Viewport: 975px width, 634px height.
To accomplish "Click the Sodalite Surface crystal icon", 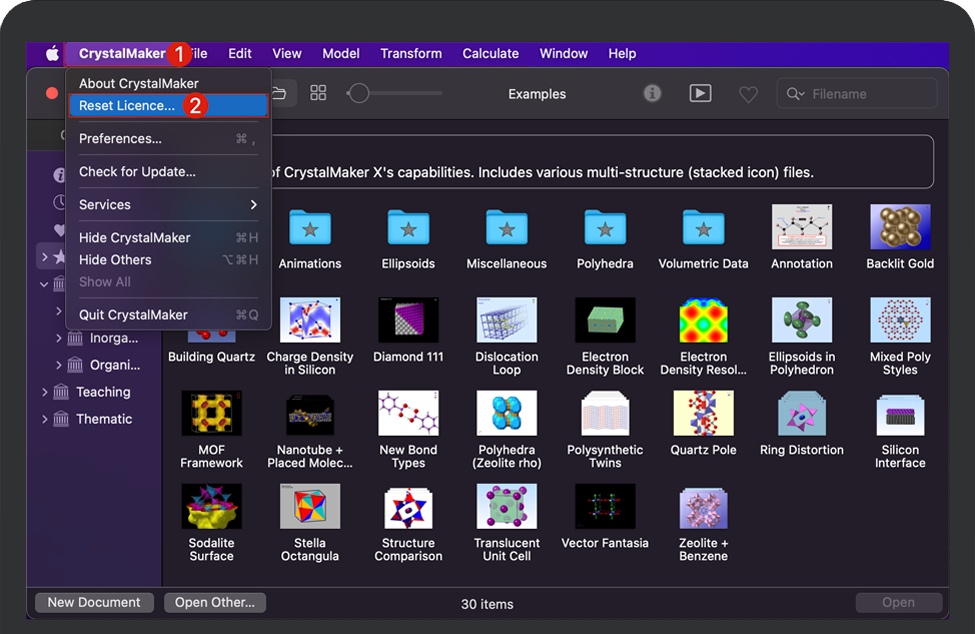I will tap(211, 507).
